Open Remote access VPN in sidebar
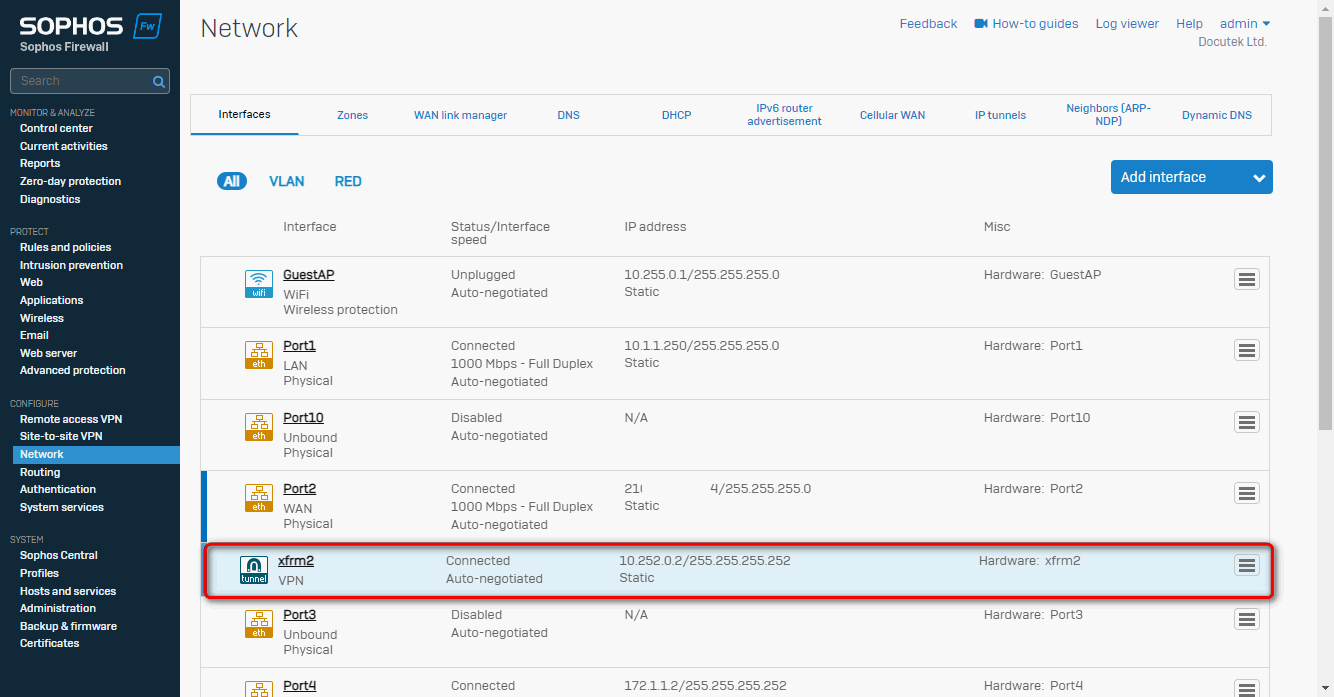 (x=71, y=419)
